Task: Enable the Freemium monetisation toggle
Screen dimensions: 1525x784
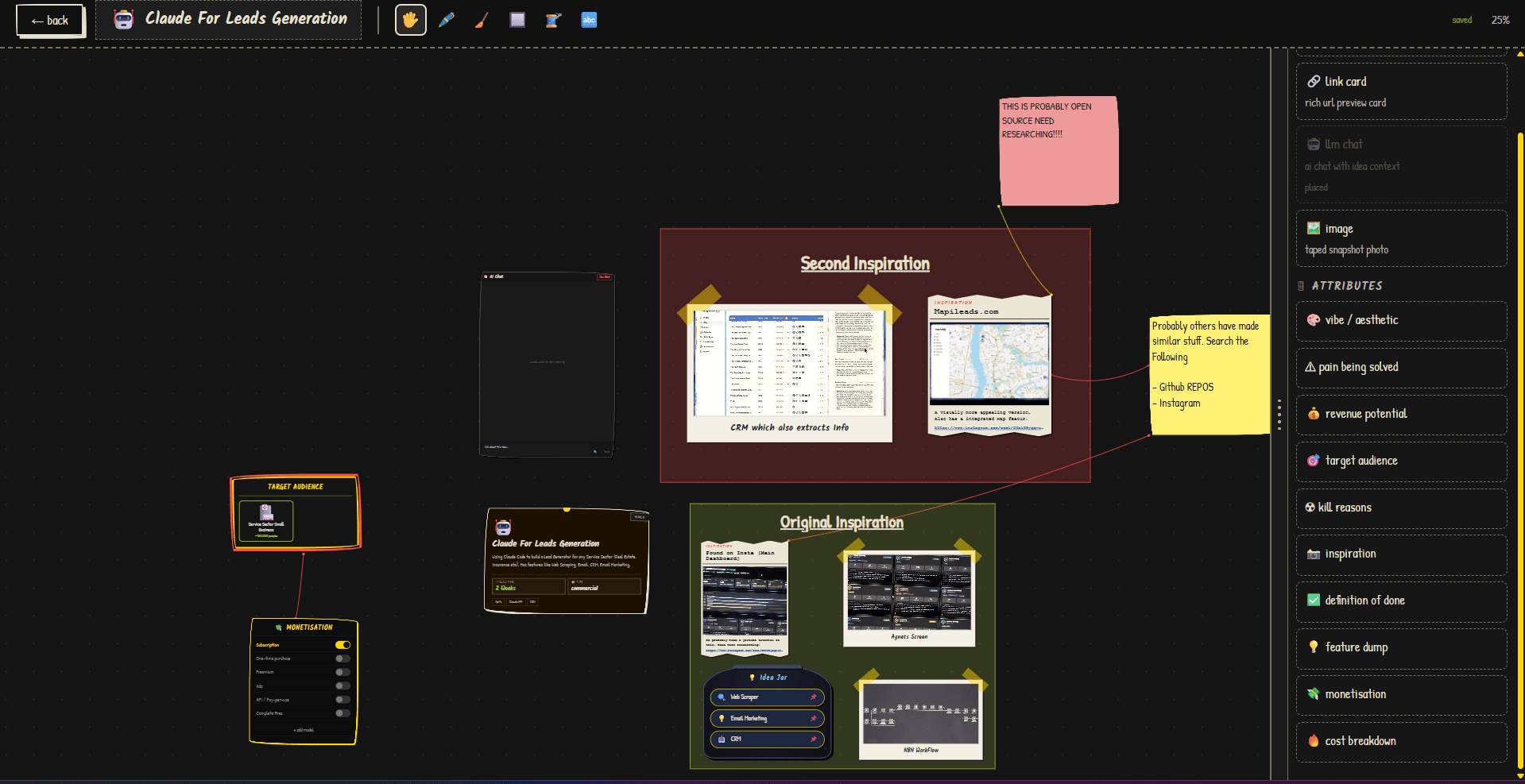Action: [x=343, y=672]
